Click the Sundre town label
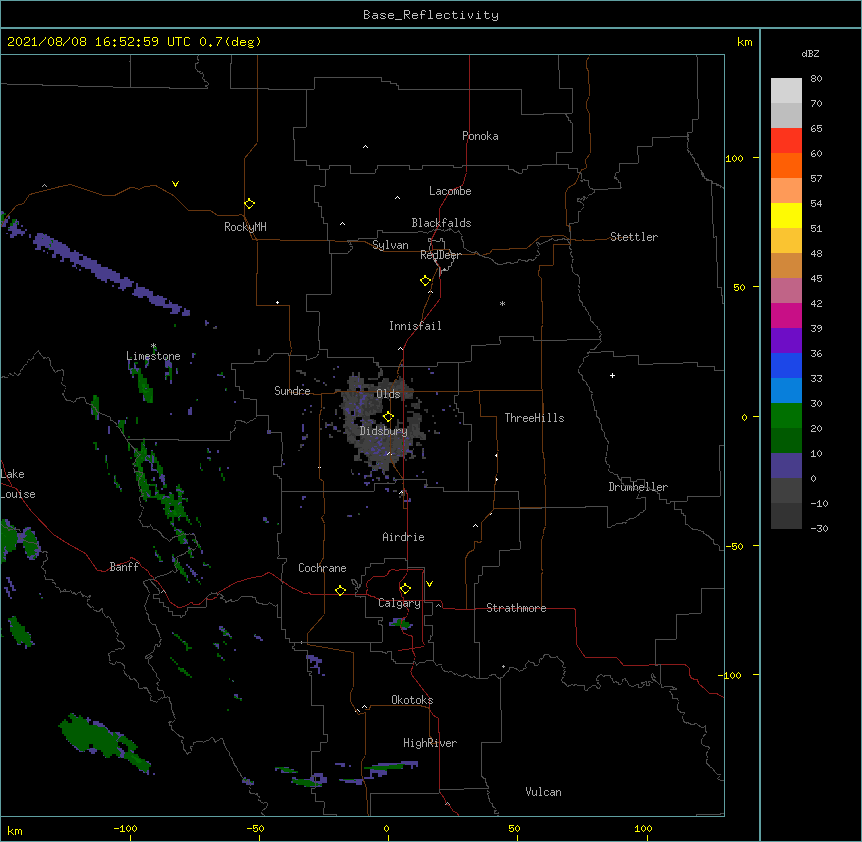 point(292,391)
